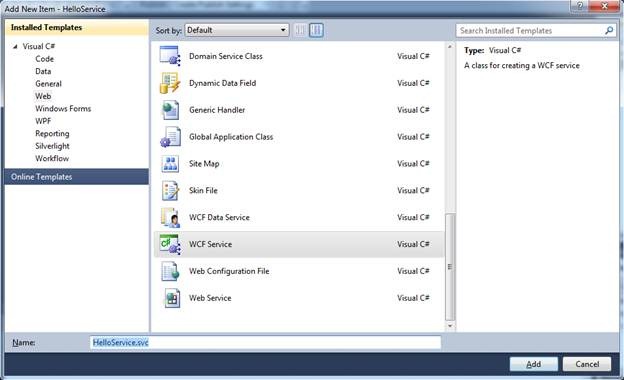The height and width of the screenshot is (380, 624).
Task: Click the search magnifier icon
Action: coord(609,30)
